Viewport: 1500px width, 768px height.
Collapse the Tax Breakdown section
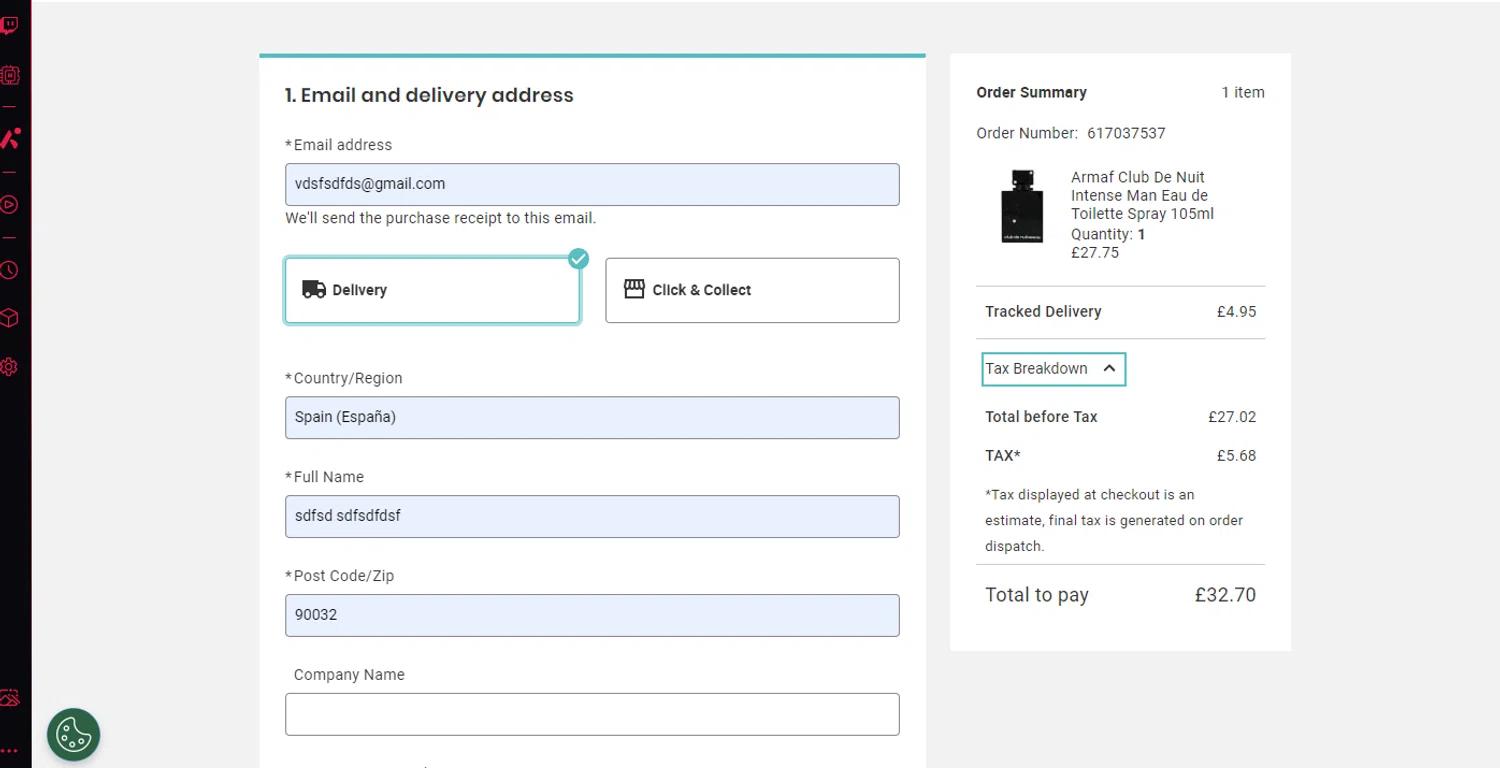pyautogui.click(x=1053, y=369)
